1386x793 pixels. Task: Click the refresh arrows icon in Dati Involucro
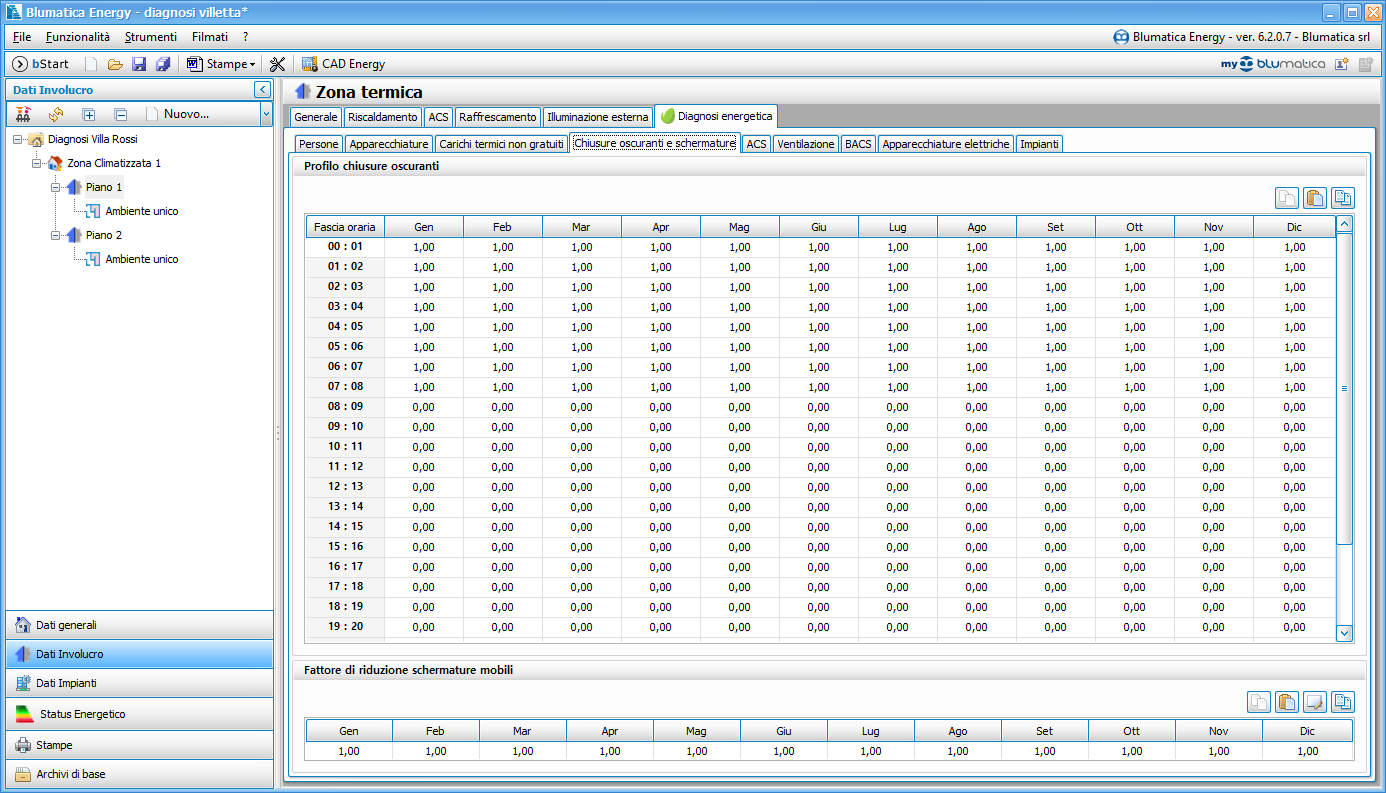56,114
